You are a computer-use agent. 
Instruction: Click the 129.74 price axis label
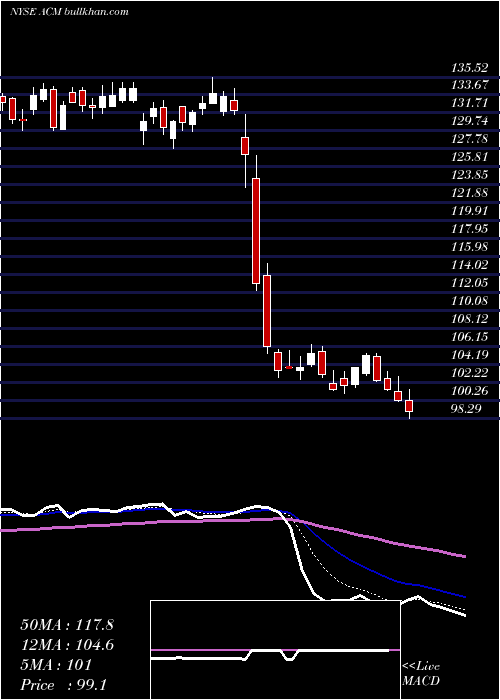470,121
